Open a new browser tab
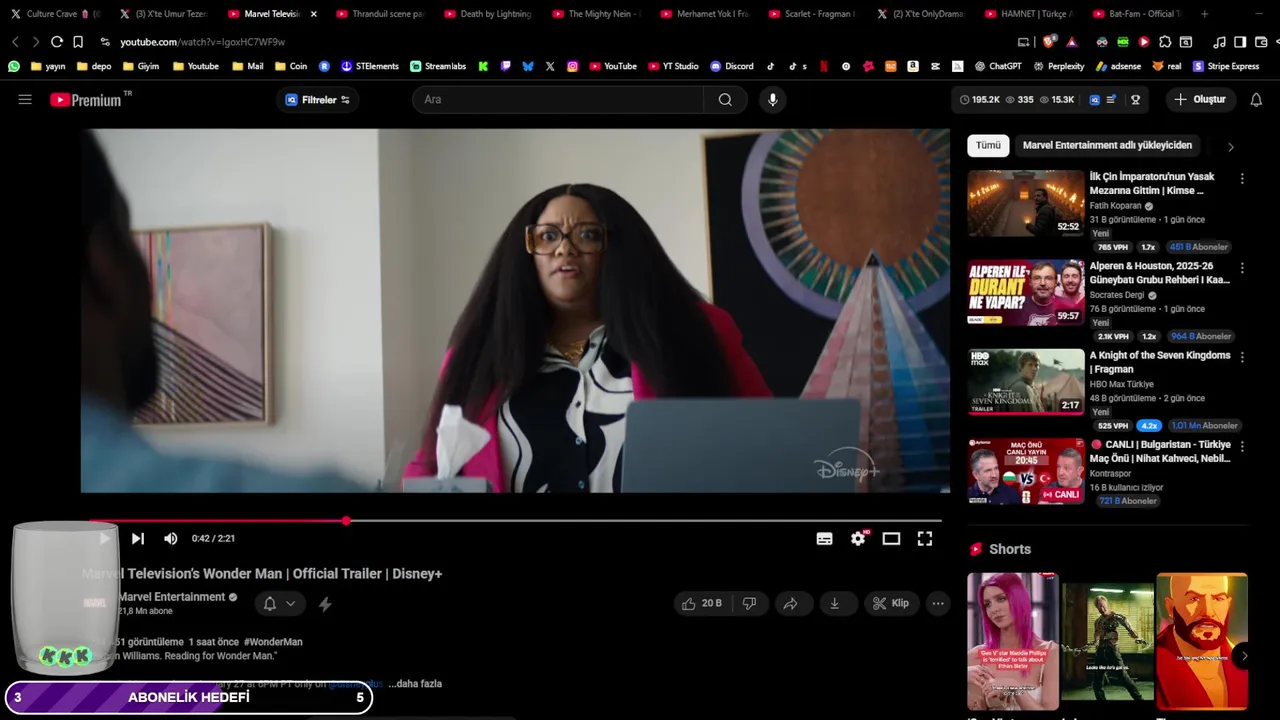 tap(1204, 14)
